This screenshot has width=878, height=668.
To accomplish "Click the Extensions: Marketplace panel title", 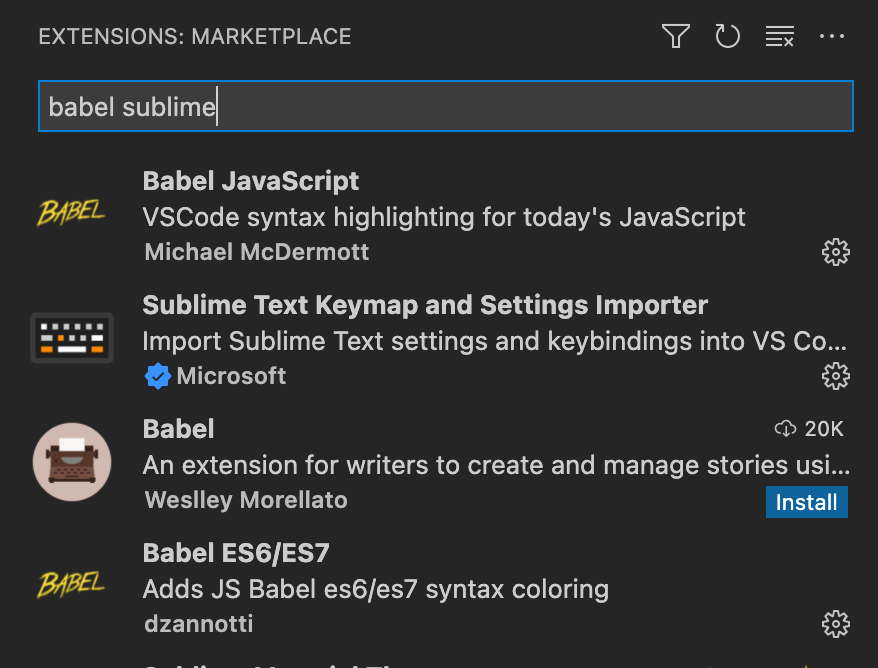I will click(195, 37).
